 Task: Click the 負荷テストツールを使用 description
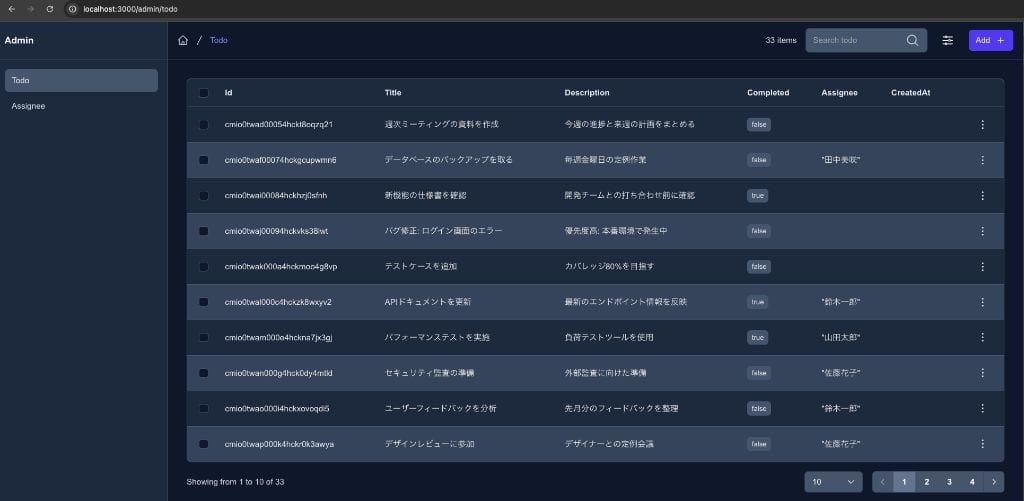[609, 337]
